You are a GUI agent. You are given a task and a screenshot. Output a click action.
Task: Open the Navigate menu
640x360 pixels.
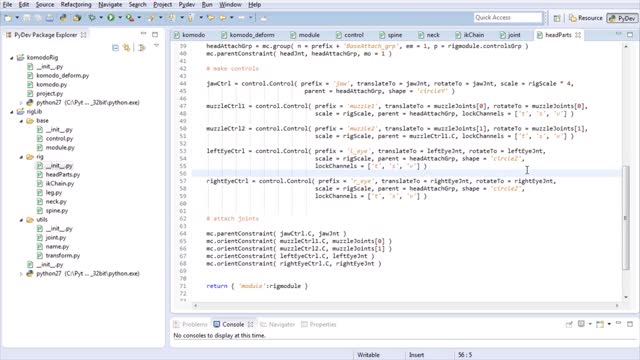click(x=110, y=5)
